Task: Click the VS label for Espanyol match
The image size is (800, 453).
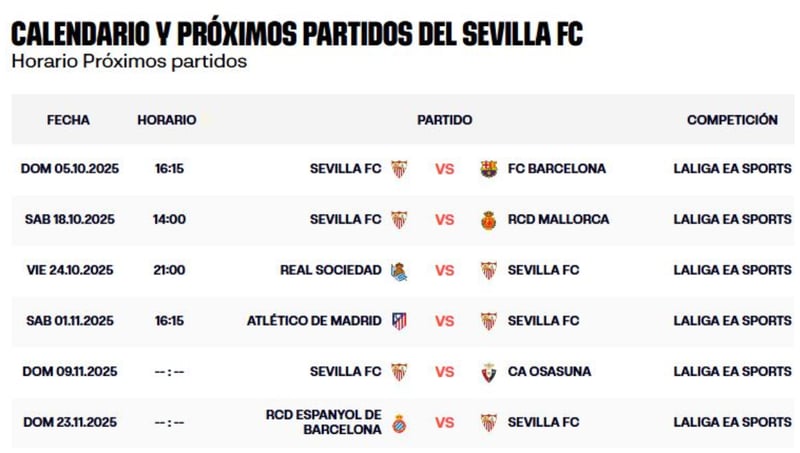Action: [444, 423]
